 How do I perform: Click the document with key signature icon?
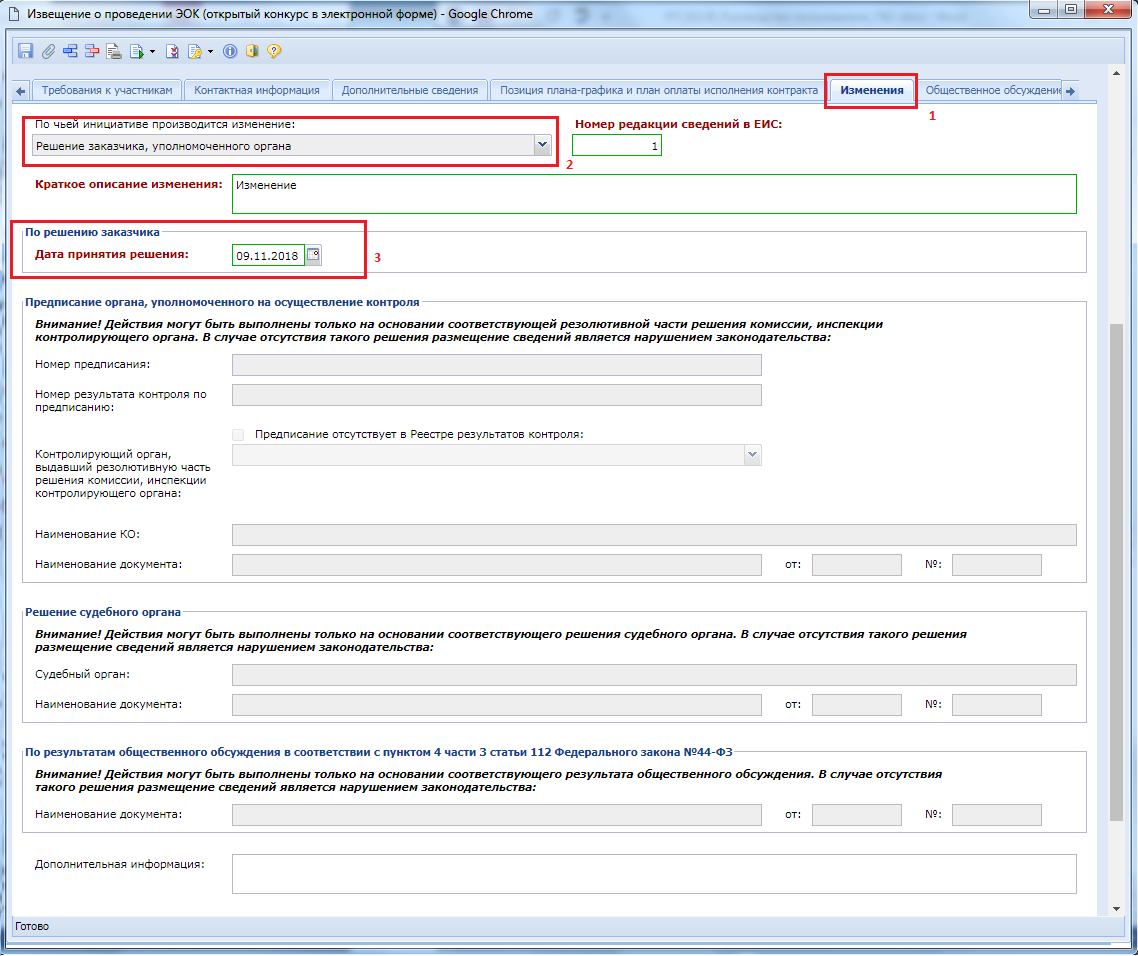click(x=195, y=51)
